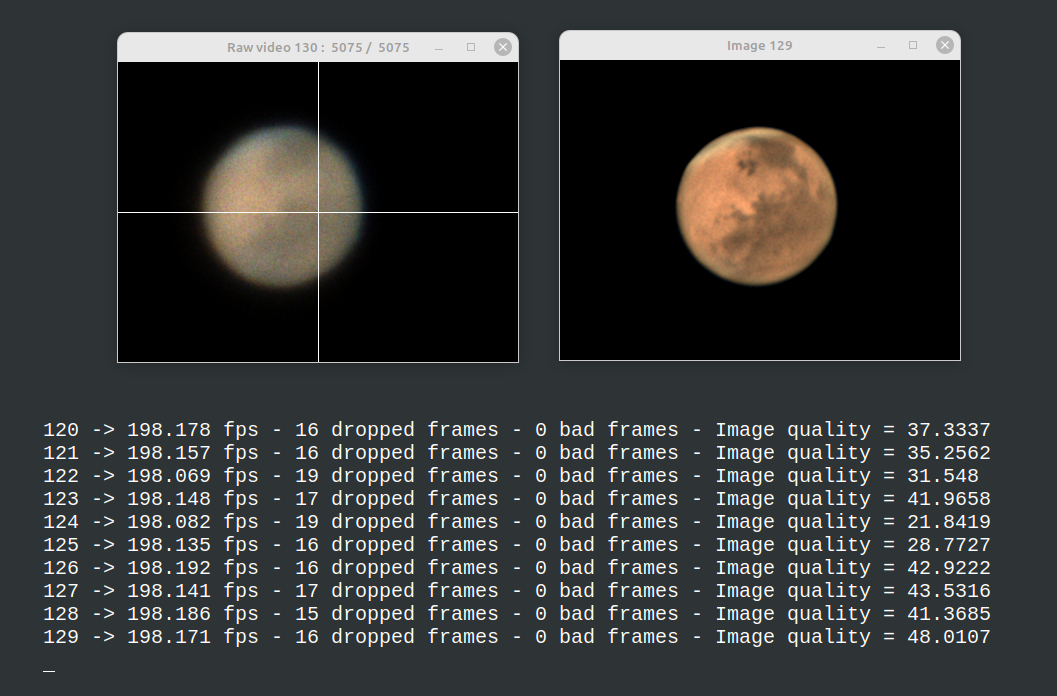The image size is (1057, 696).
Task: Maximize the Raw video 130 window
Action: click(471, 47)
